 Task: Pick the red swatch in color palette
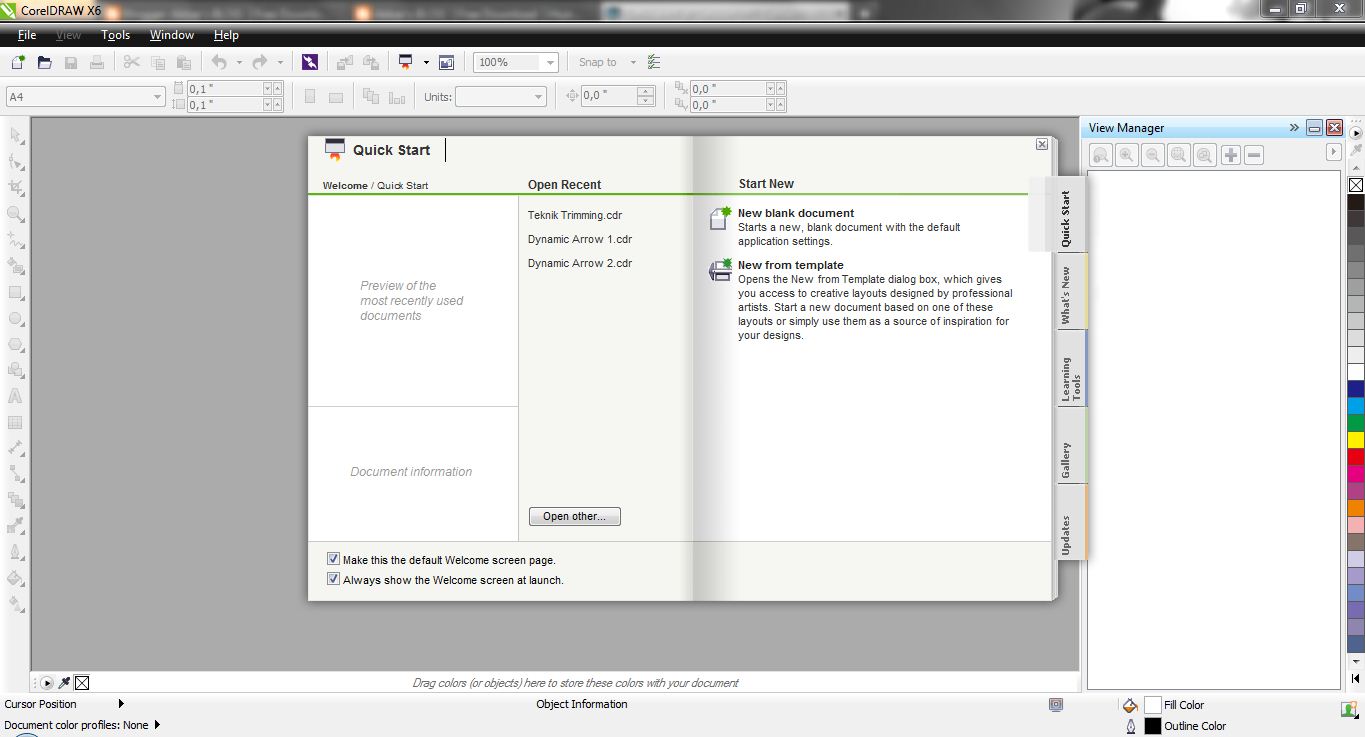coord(1356,456)
